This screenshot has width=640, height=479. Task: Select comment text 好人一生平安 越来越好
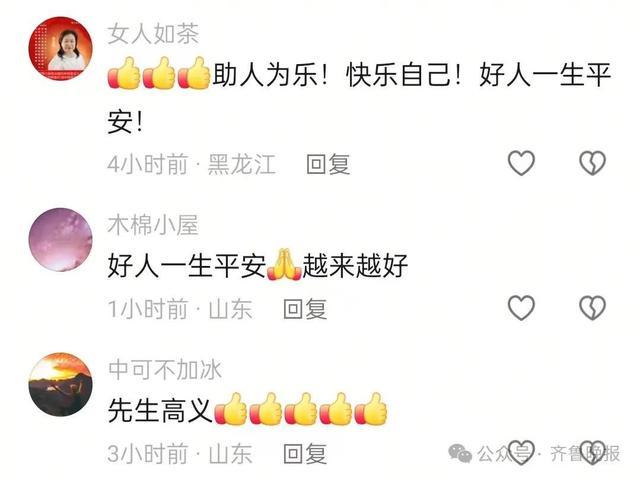coord(258,265)
